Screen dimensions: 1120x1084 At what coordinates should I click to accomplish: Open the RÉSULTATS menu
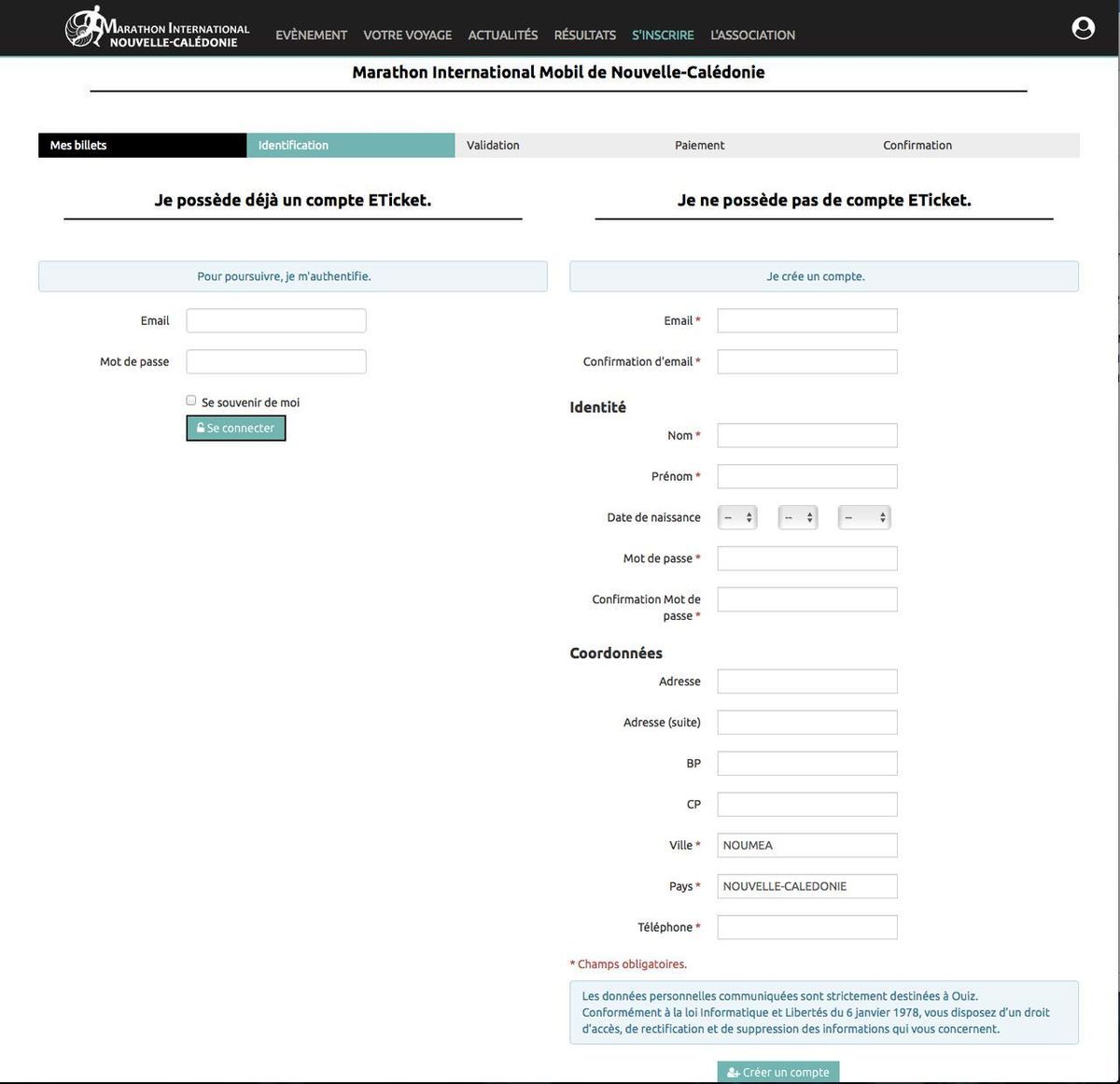click(x=584, y=35)
